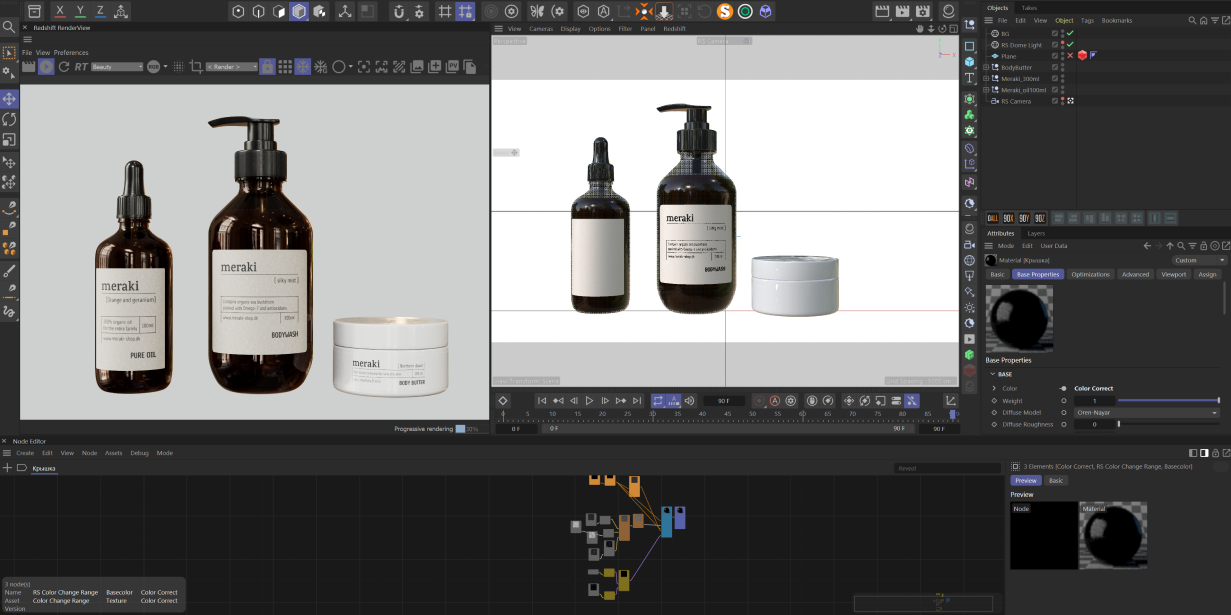Screen dimensions: 1231x615
Task: Open the Tags menu in Objects manager
Action: tap(1087, 20)
